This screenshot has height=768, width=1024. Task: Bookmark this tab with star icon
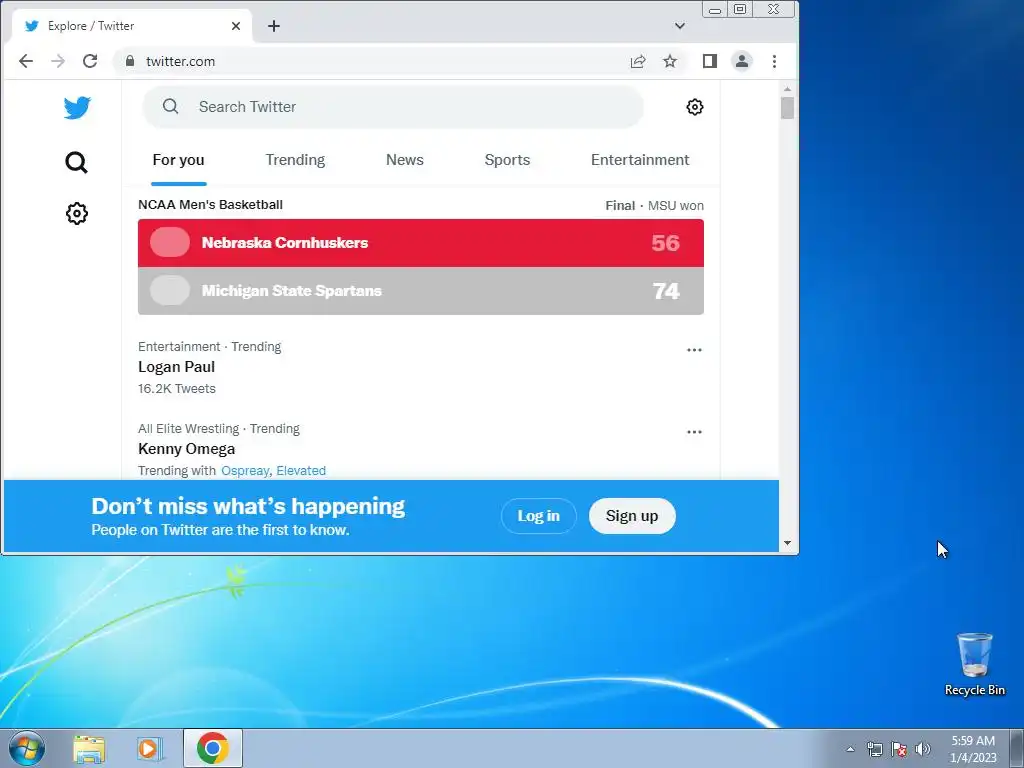(x=669, y=61)
